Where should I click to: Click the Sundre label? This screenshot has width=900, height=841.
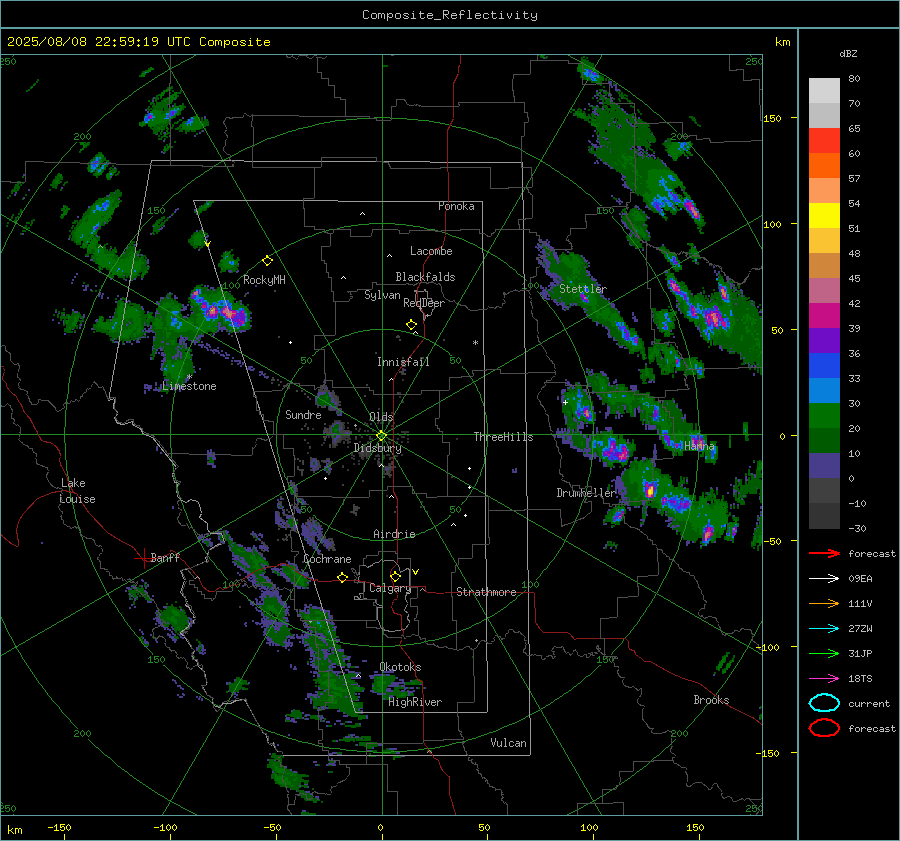pos(303,414)
